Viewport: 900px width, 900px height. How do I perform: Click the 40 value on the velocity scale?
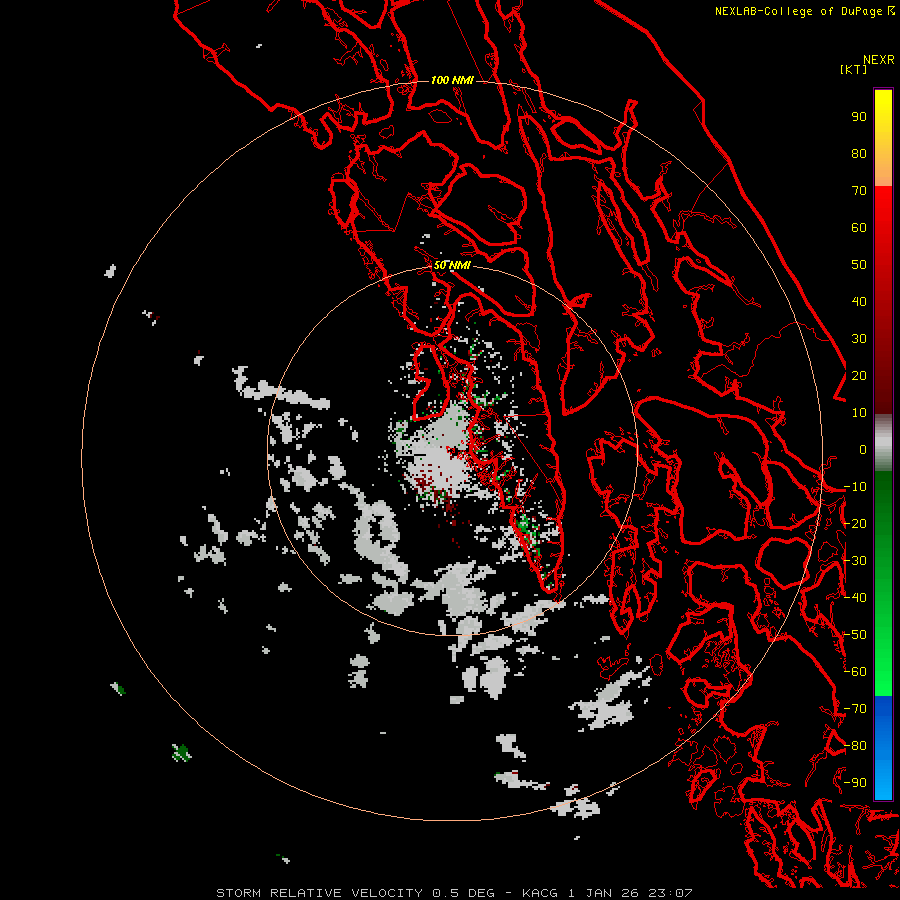point(859,302)
